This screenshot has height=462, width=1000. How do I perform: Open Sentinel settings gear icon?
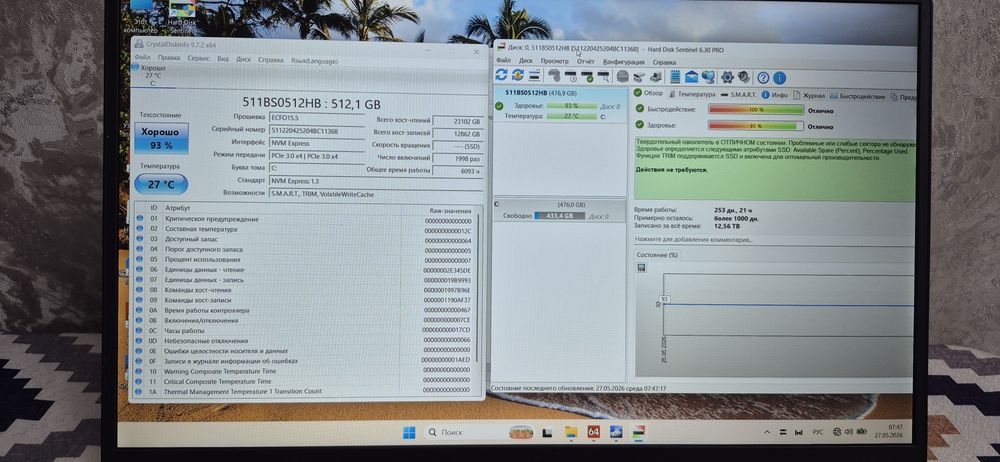click(x=727, y=77)
